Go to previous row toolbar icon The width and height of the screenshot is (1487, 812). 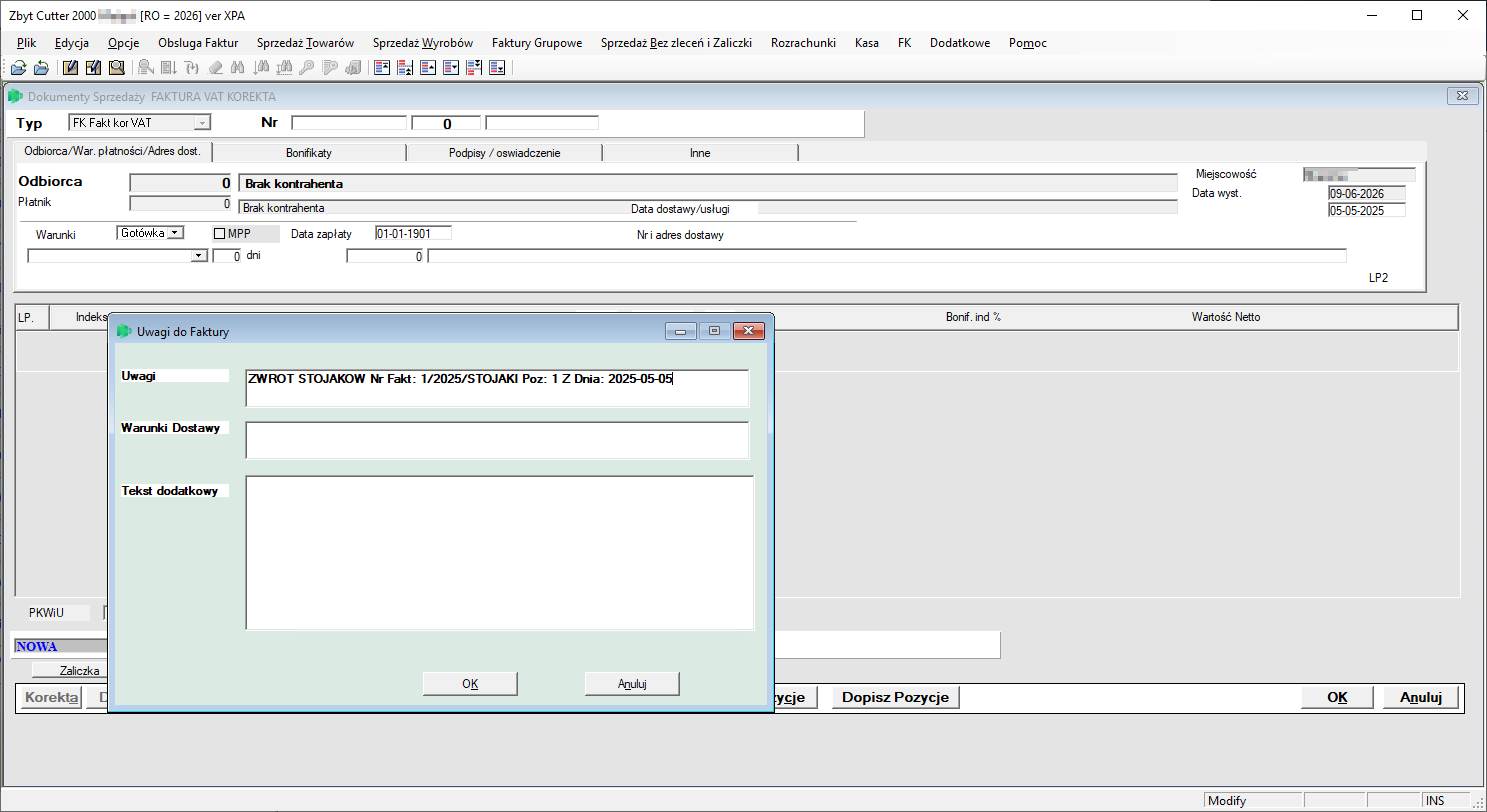tap(428, 68)
